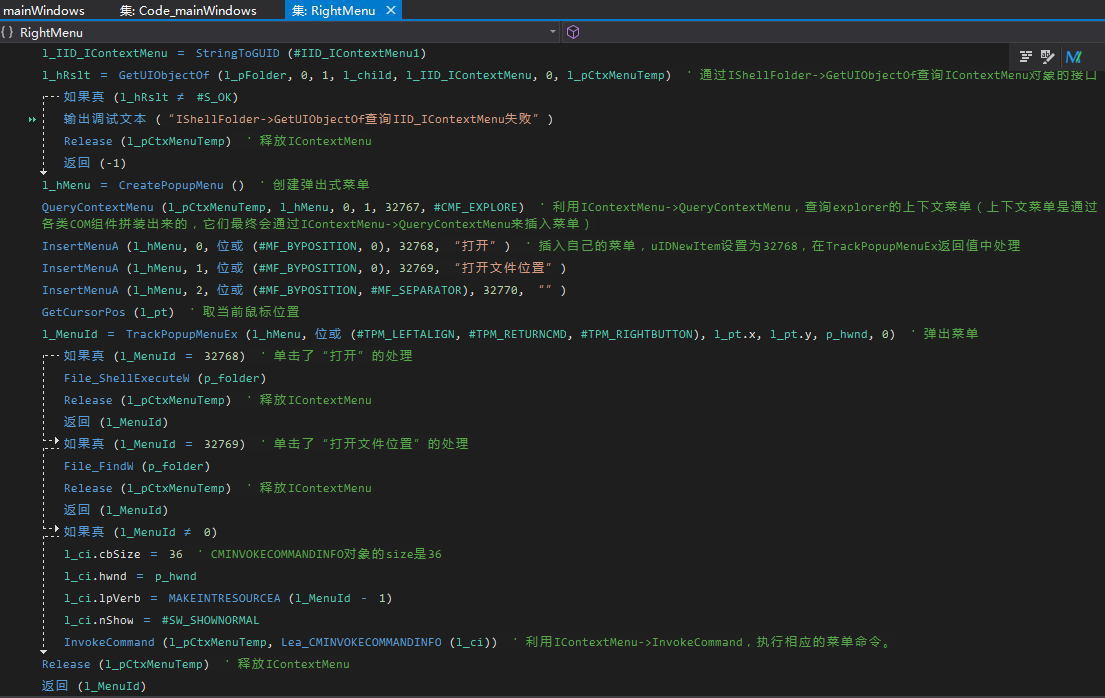Viewport: 1105px width, 698px height.
Task: Switch to the mainWindows tab
Action: point(44,11)
